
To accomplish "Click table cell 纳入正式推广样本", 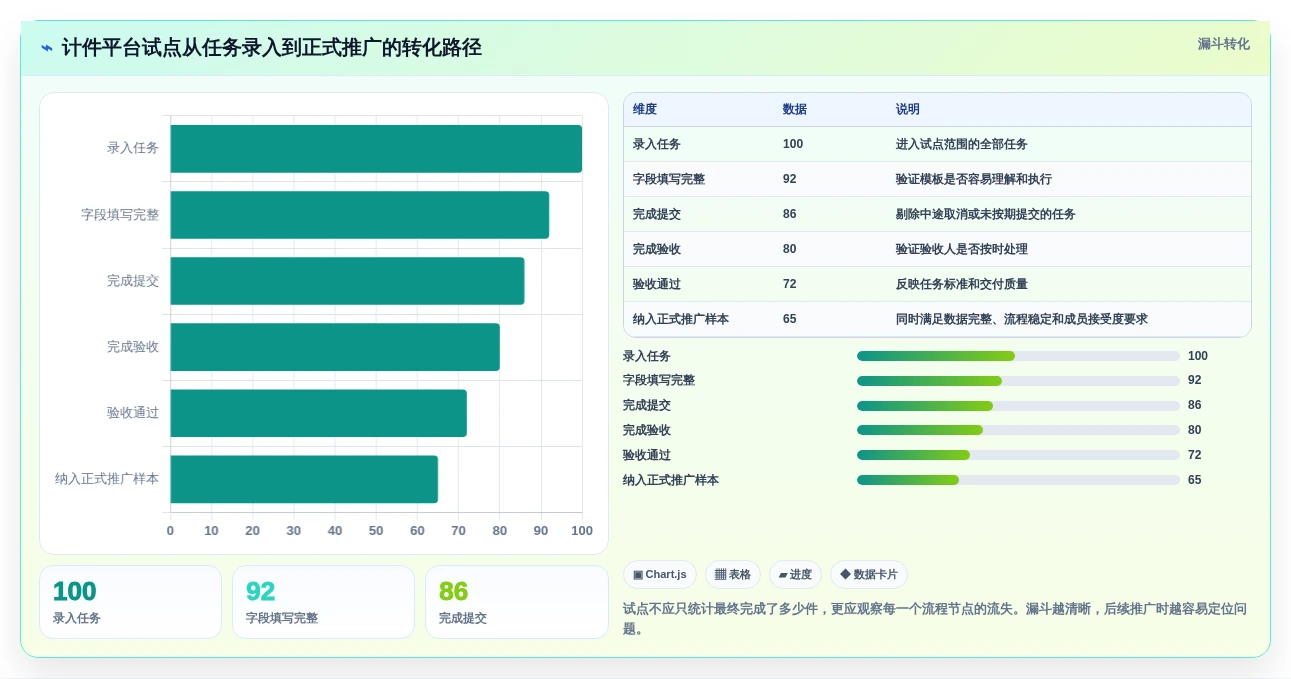I will tap(681, 319).
